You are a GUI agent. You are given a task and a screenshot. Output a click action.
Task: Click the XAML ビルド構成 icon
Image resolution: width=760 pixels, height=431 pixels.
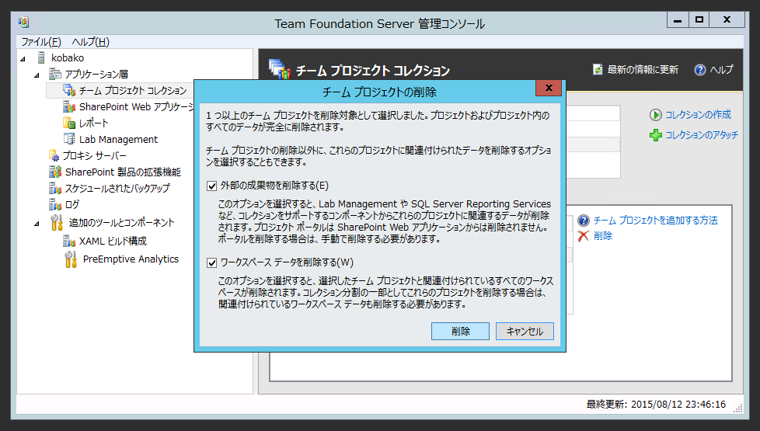(x=69, y=241)
